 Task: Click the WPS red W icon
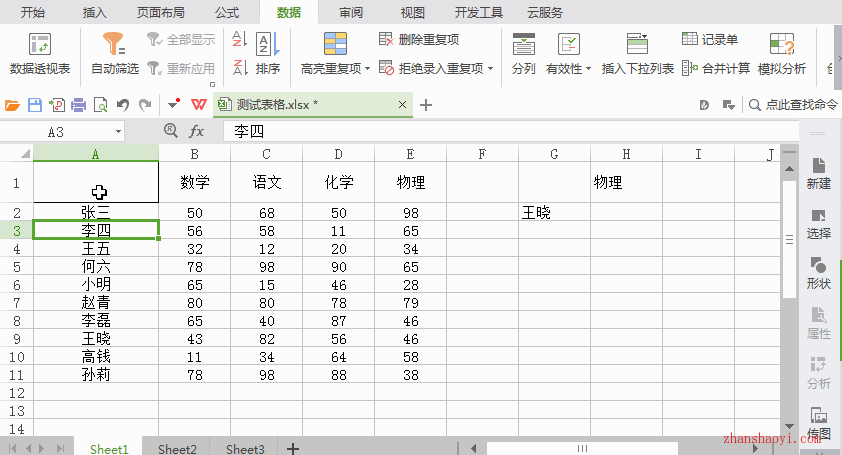click(x=199, y=105)
